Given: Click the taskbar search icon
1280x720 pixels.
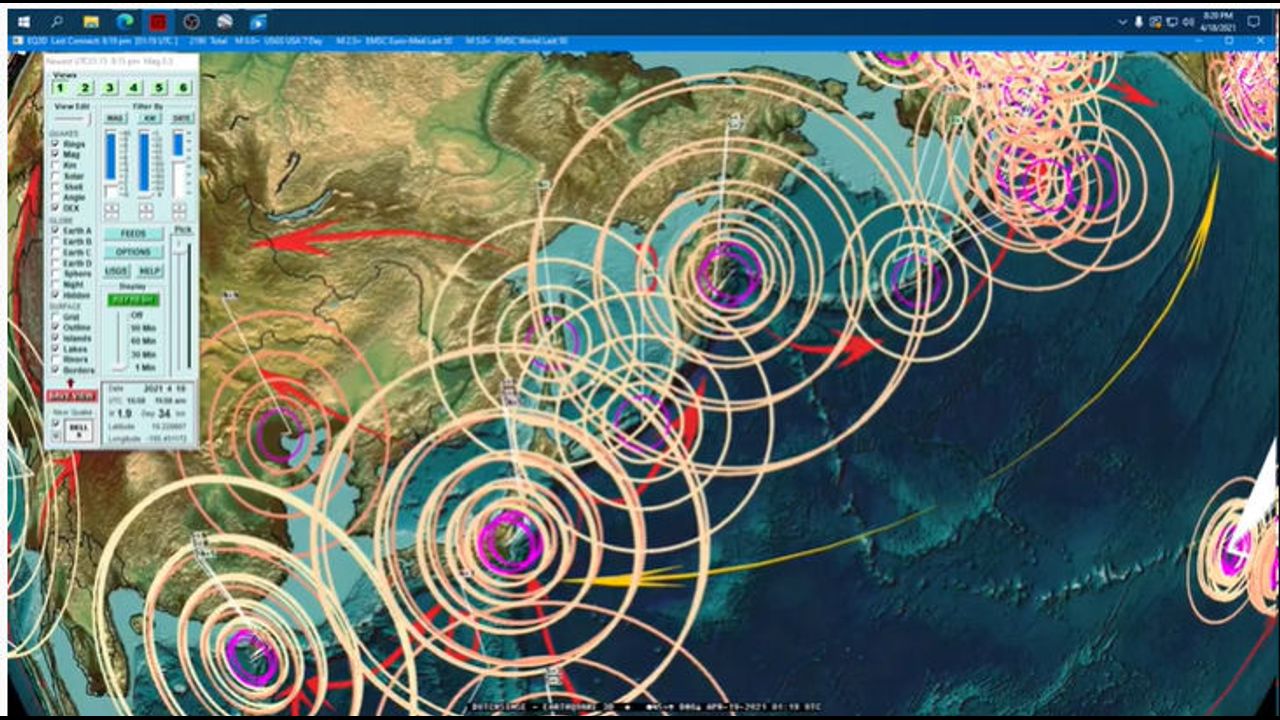Looking at the screenshot, I should 57,21.
